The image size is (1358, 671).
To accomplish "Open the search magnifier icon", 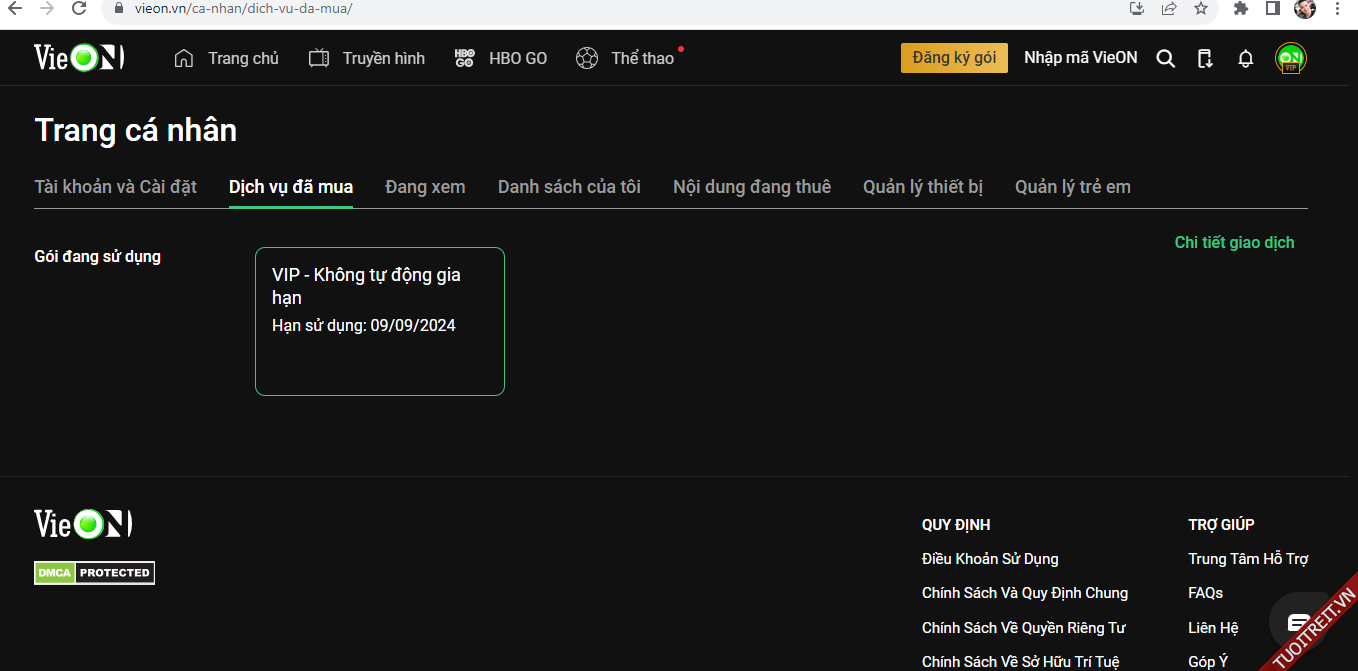I will [x=1165, y=59].
